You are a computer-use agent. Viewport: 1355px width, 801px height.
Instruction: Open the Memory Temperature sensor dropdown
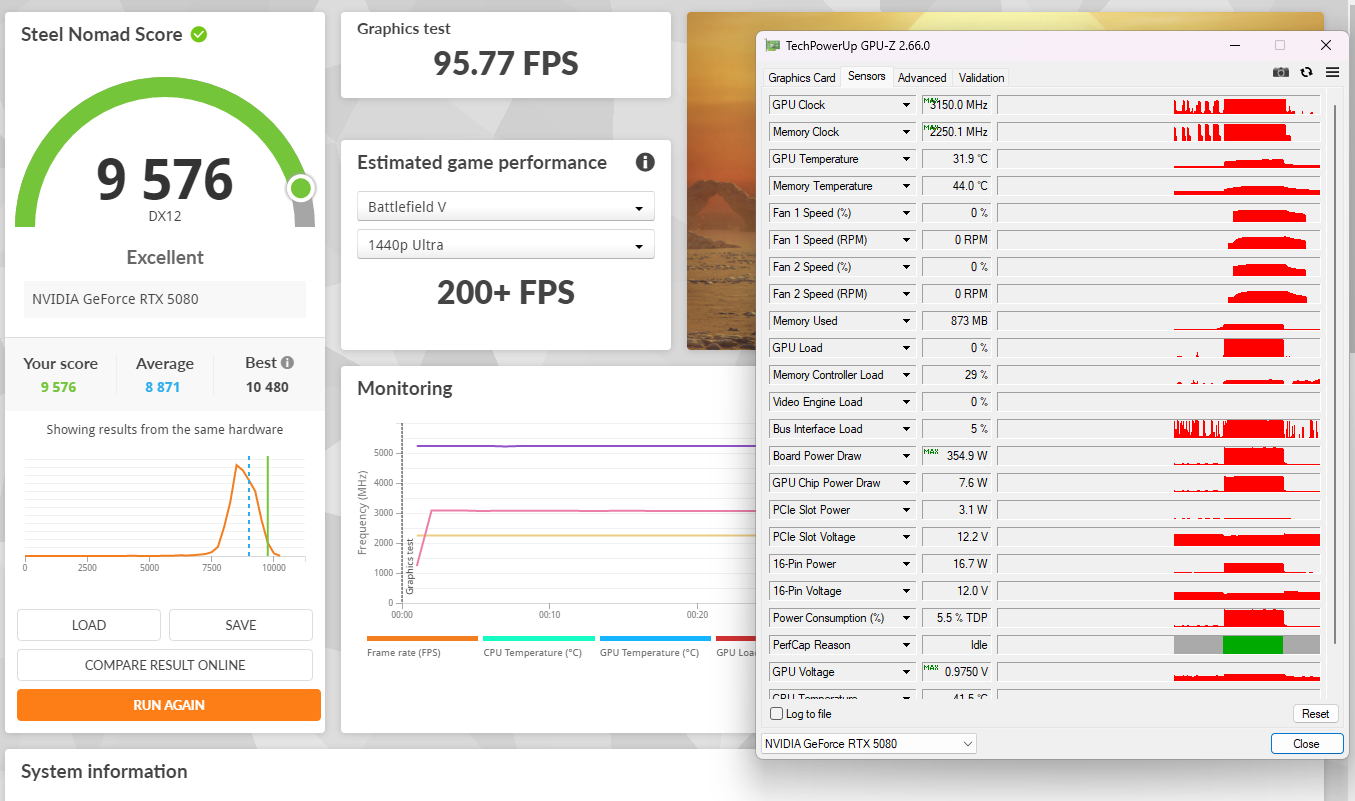click(907, 186)
